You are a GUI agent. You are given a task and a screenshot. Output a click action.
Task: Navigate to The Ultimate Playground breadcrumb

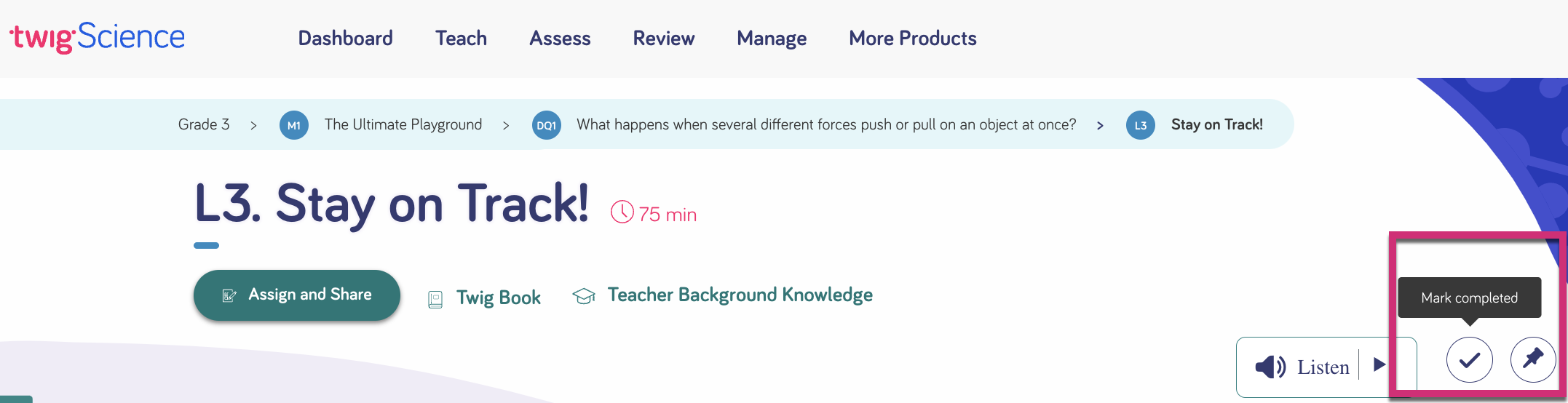403,124
